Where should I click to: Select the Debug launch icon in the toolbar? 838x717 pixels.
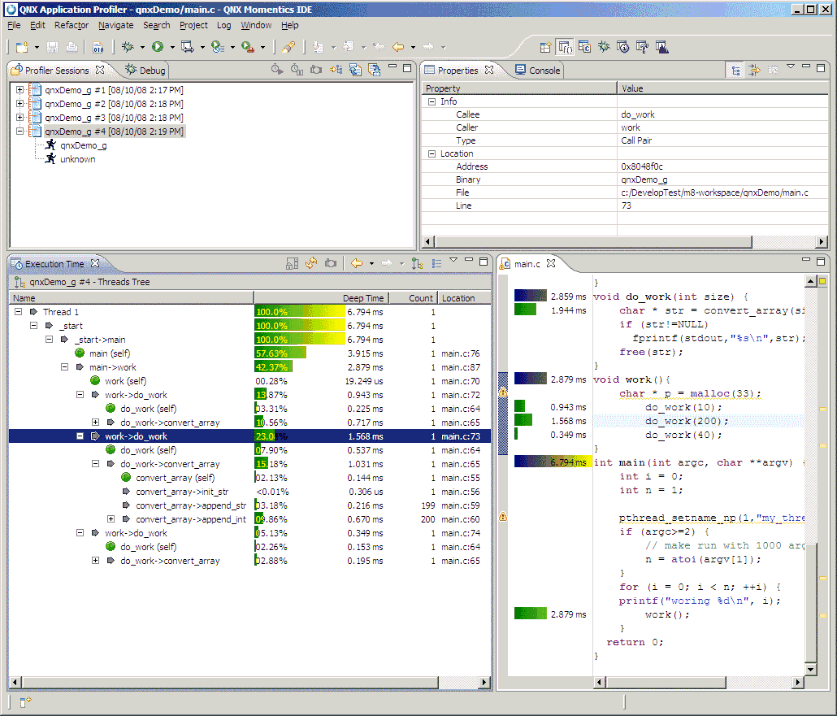(x=127, y=46)
